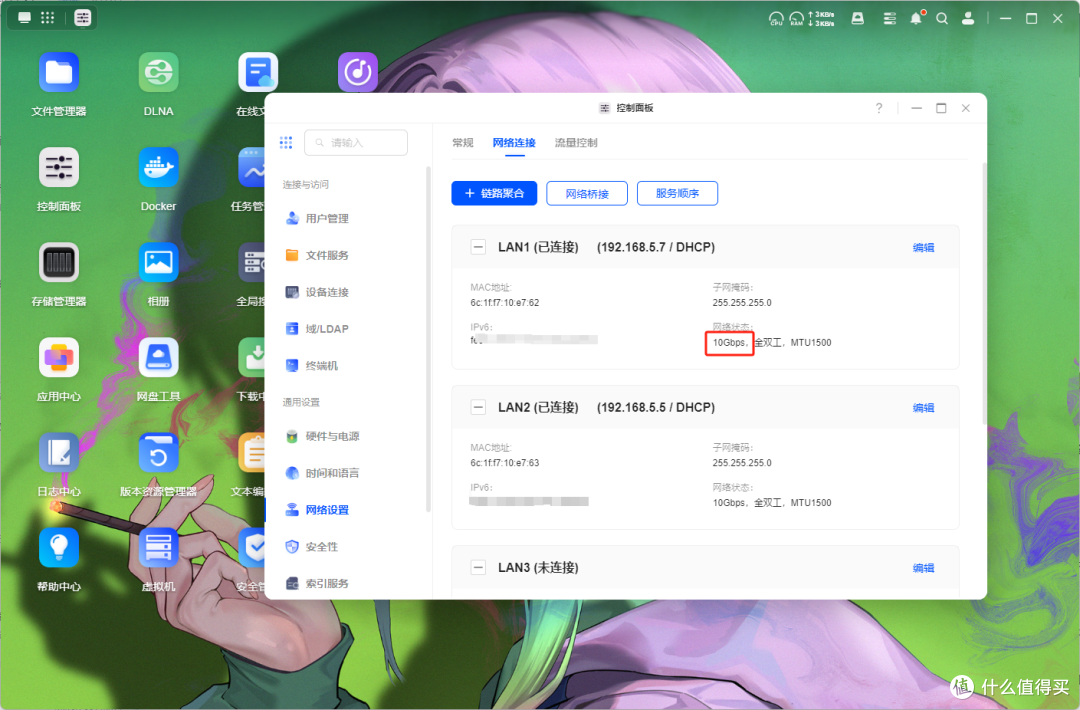The height and width of the screenshot is (710, 1080).
Task: Check the RAM usage gauge
Action: click(x=796, y=19)
